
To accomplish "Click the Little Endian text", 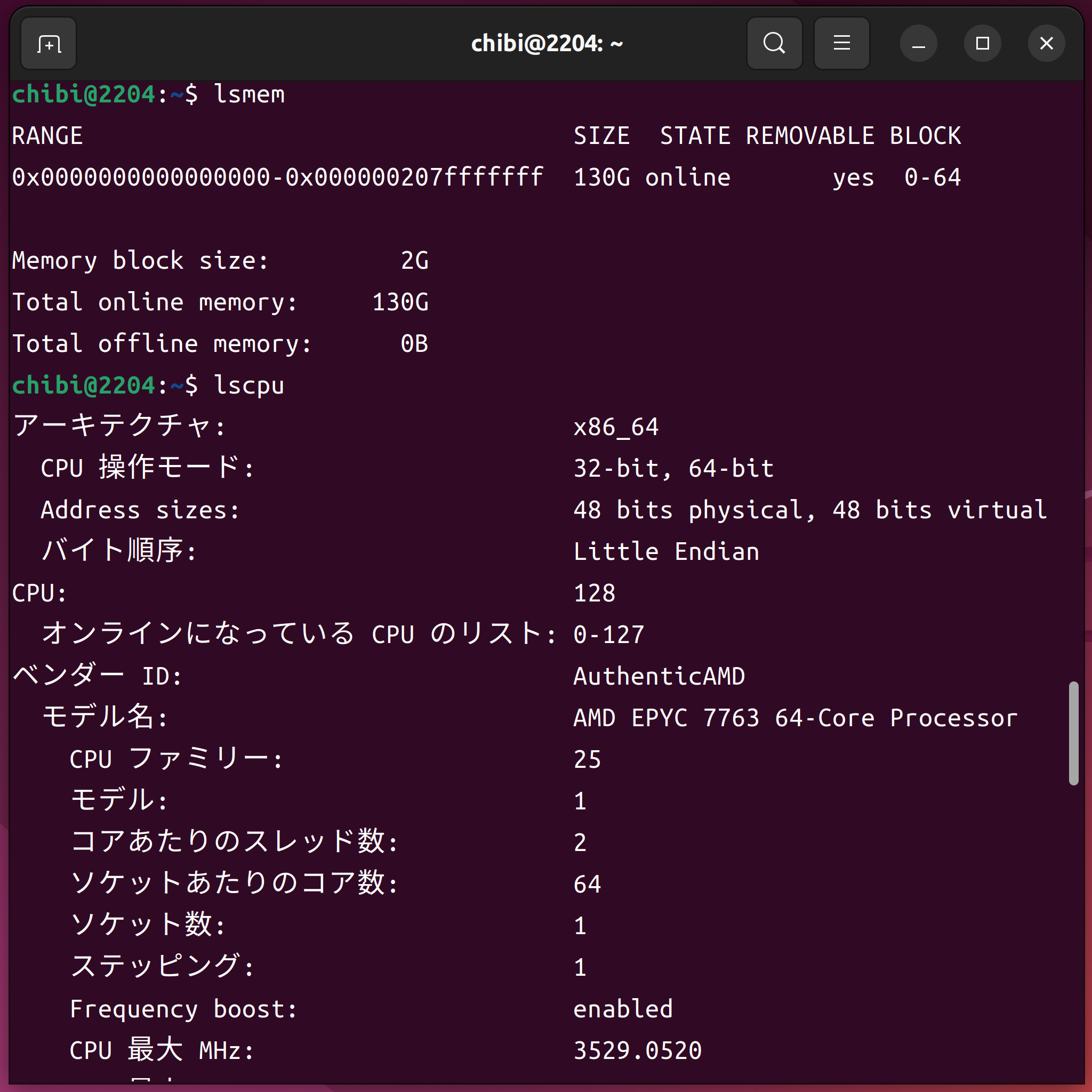I will [666, 552].
